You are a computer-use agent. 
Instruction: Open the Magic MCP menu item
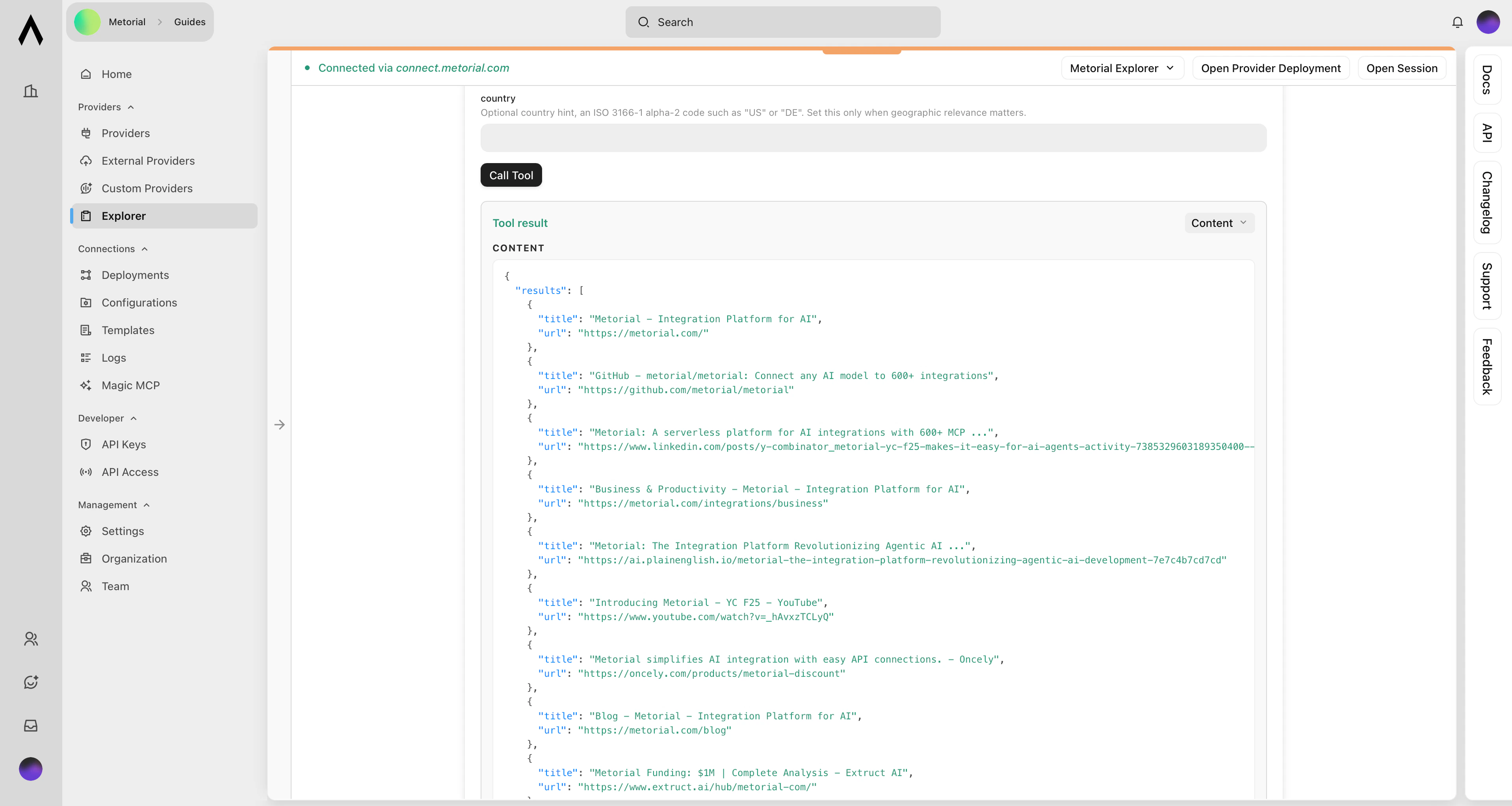click(130, 385)
